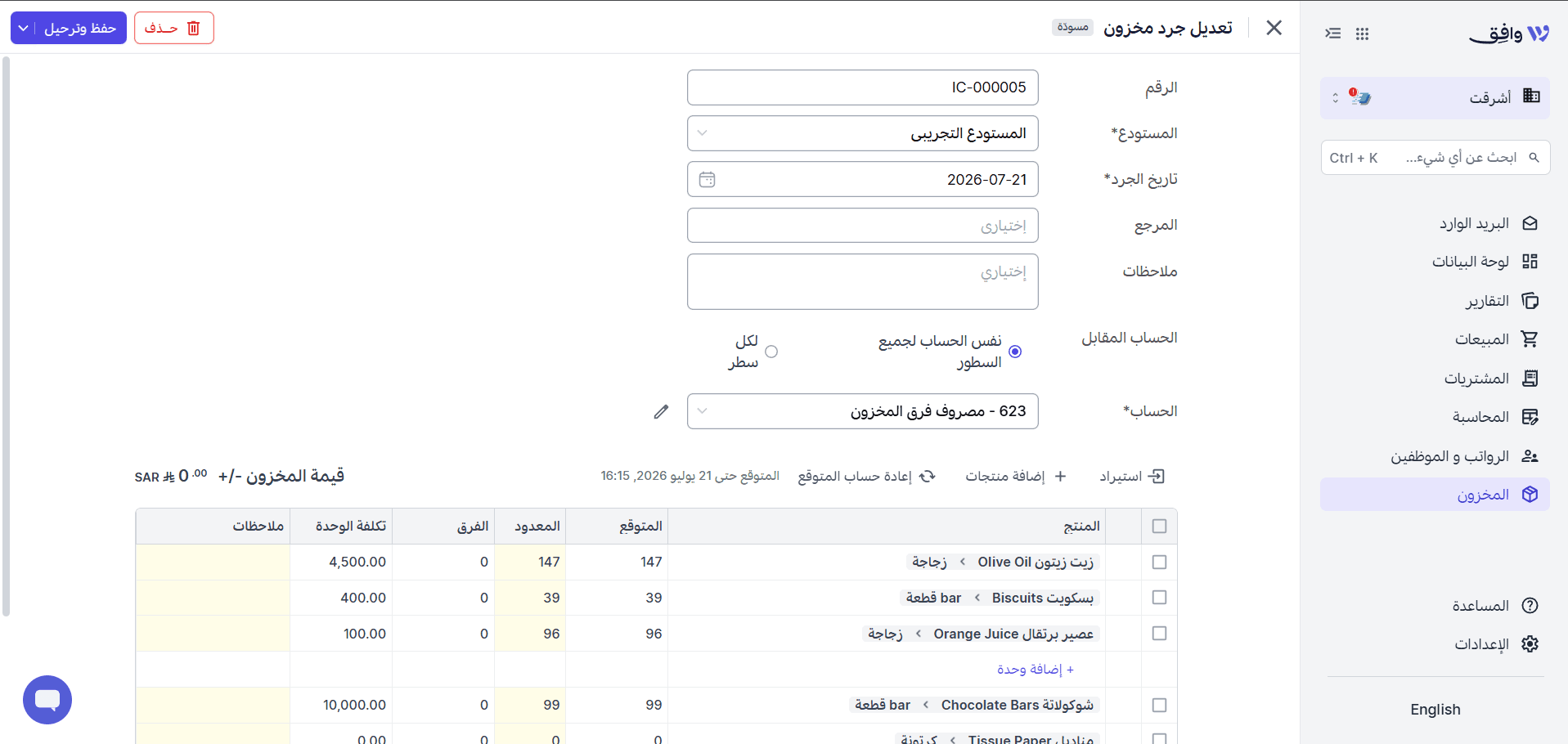Click the dashboard tiles icon
The height and width of the screenshot is (744, 1568).
[1530, 262]
